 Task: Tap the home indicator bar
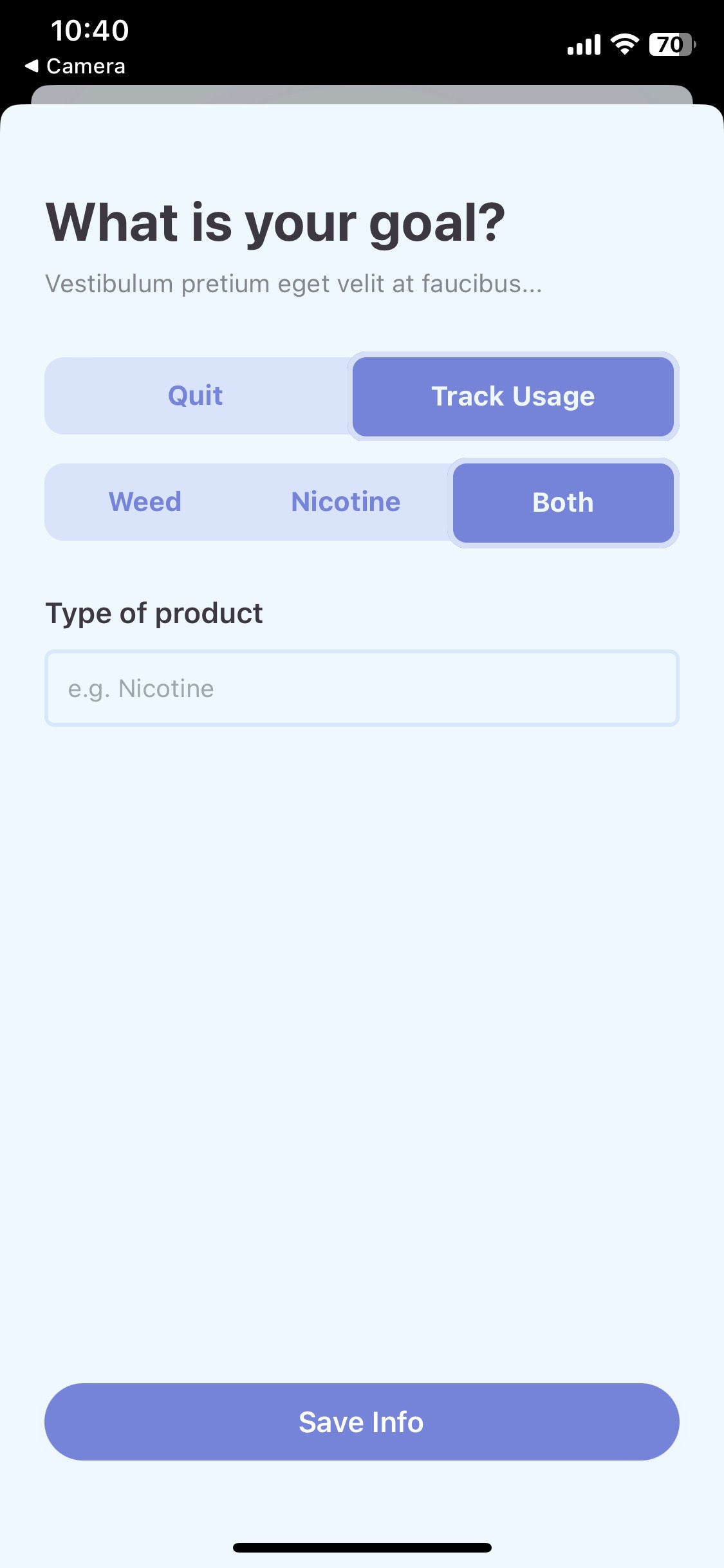pyautogui.click(x=362, y=1547)
